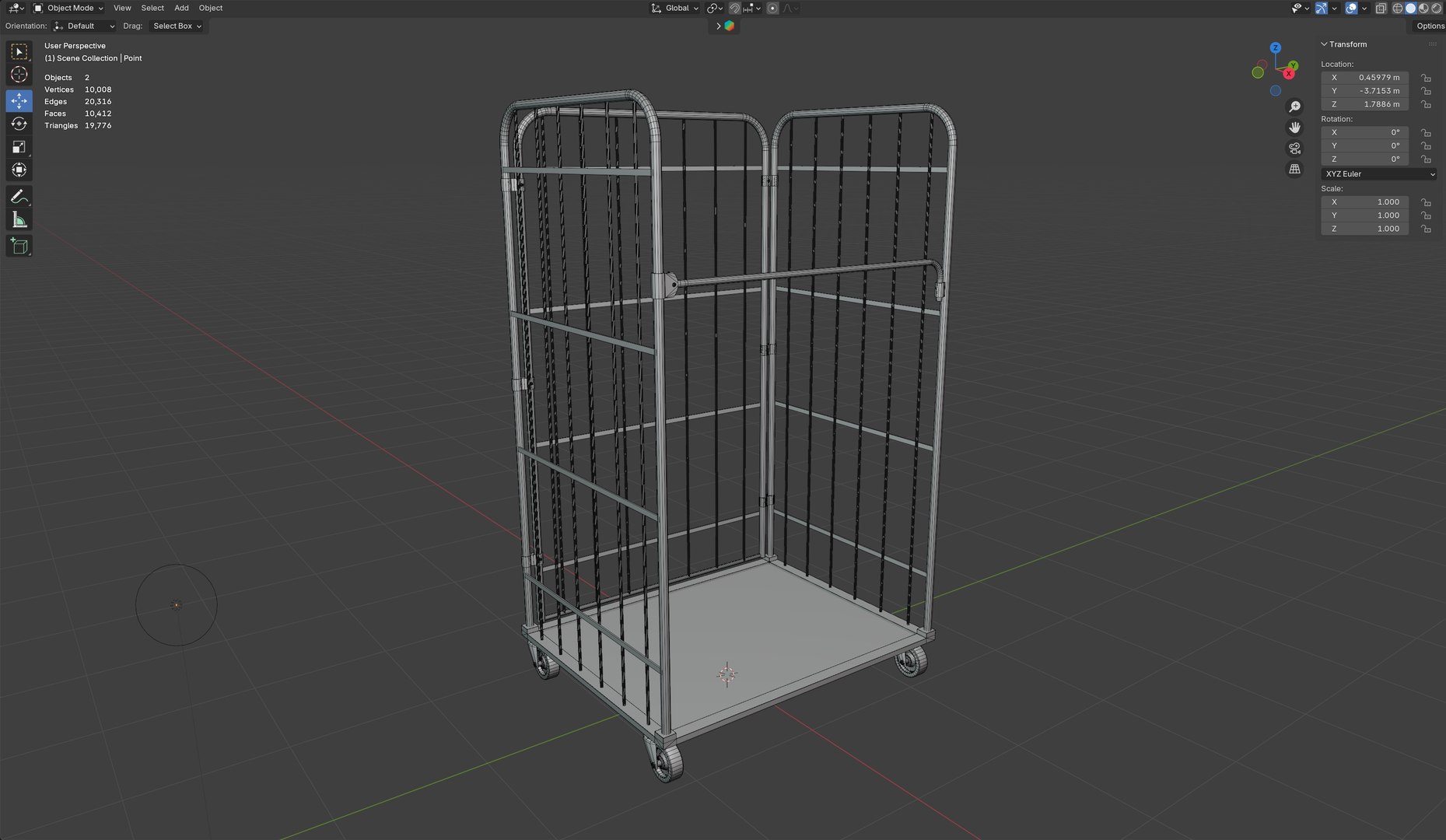Select the Select Box tool in the toolbar

click(x=19, y=51)
